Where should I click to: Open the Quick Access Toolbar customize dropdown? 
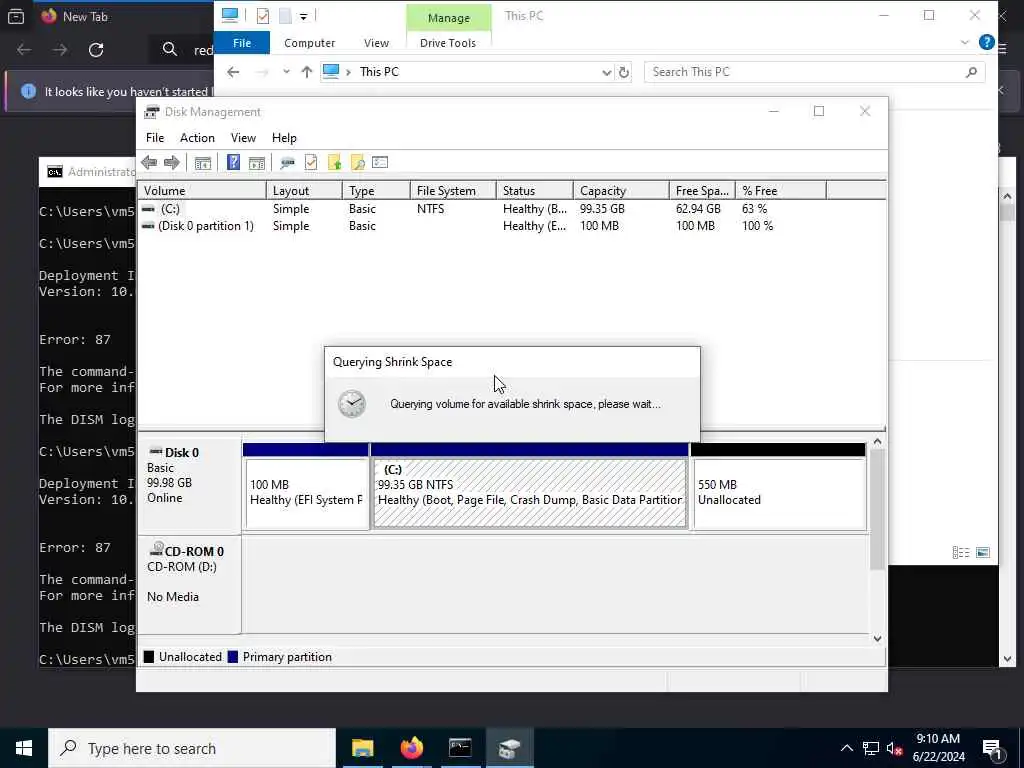(304, 16)
